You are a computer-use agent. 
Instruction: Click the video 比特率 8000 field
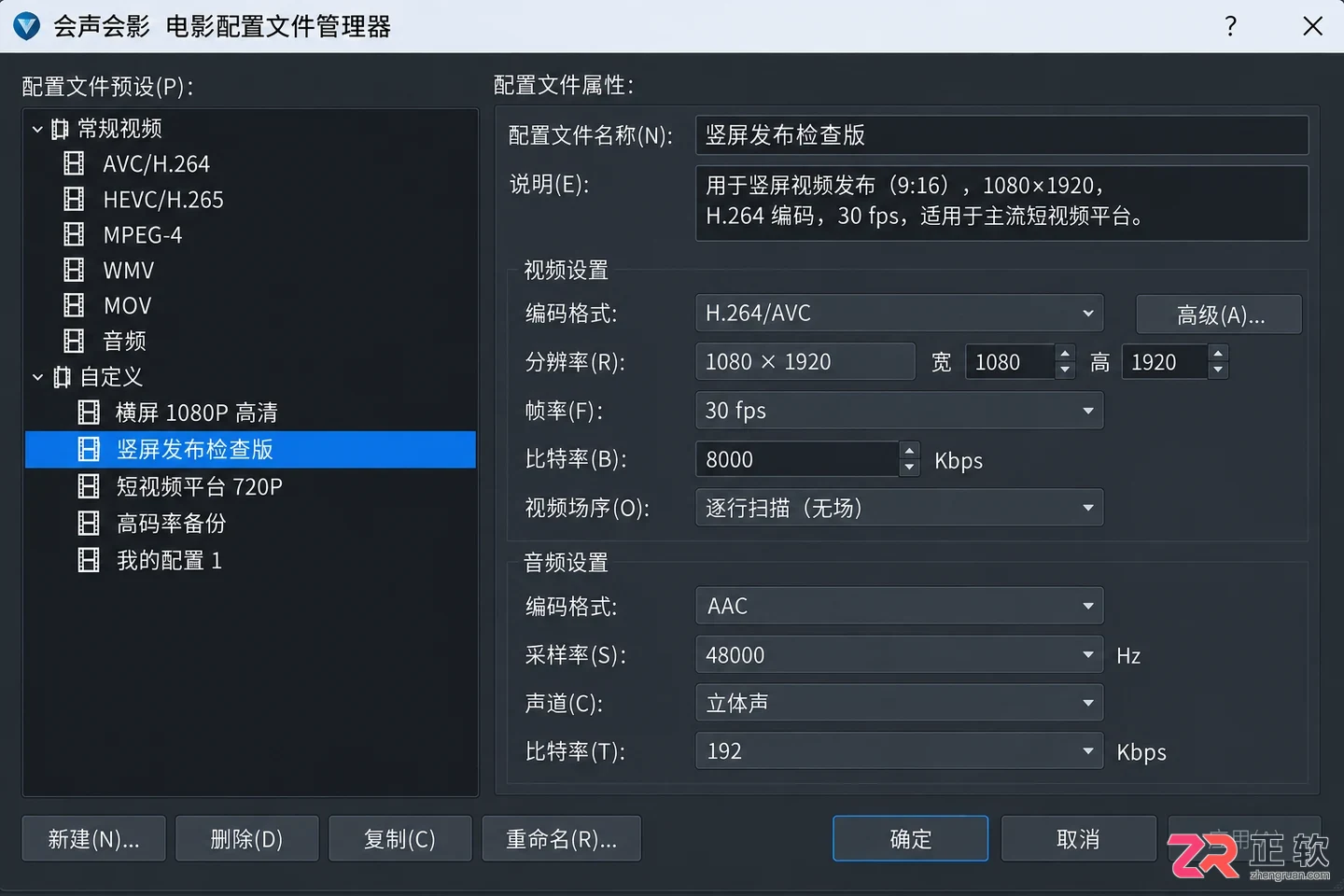tap(797, 459)
